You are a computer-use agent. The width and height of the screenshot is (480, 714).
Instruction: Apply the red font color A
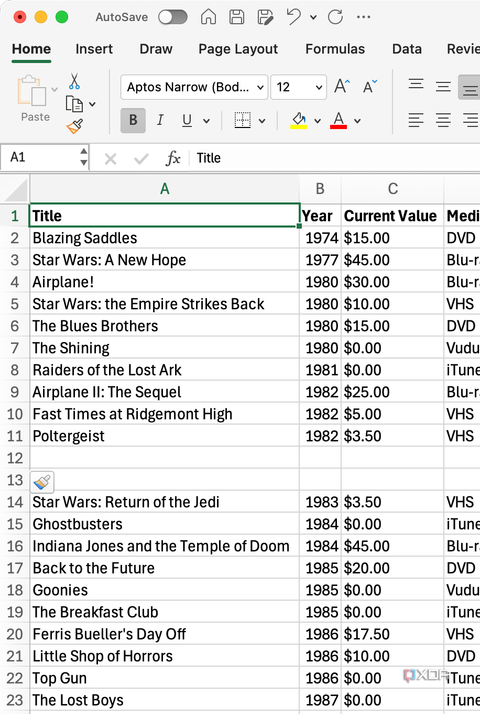338,120
